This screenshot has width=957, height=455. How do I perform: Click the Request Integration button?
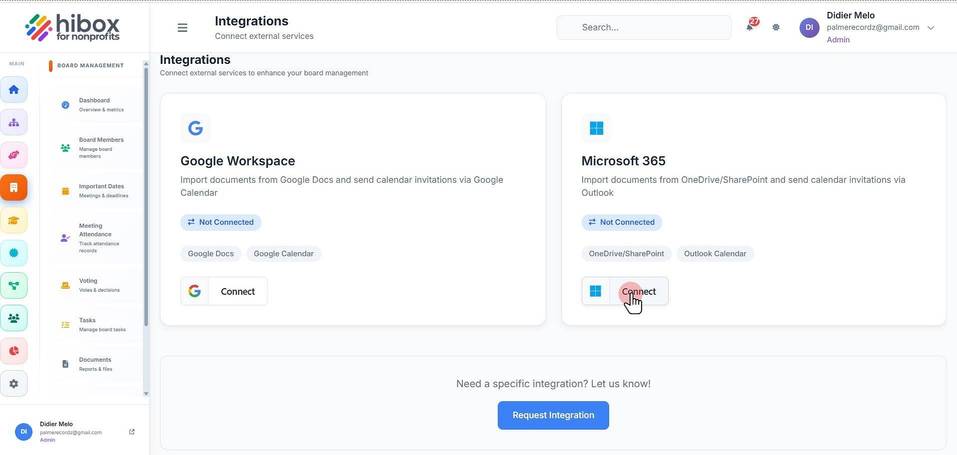click(553, 415)
